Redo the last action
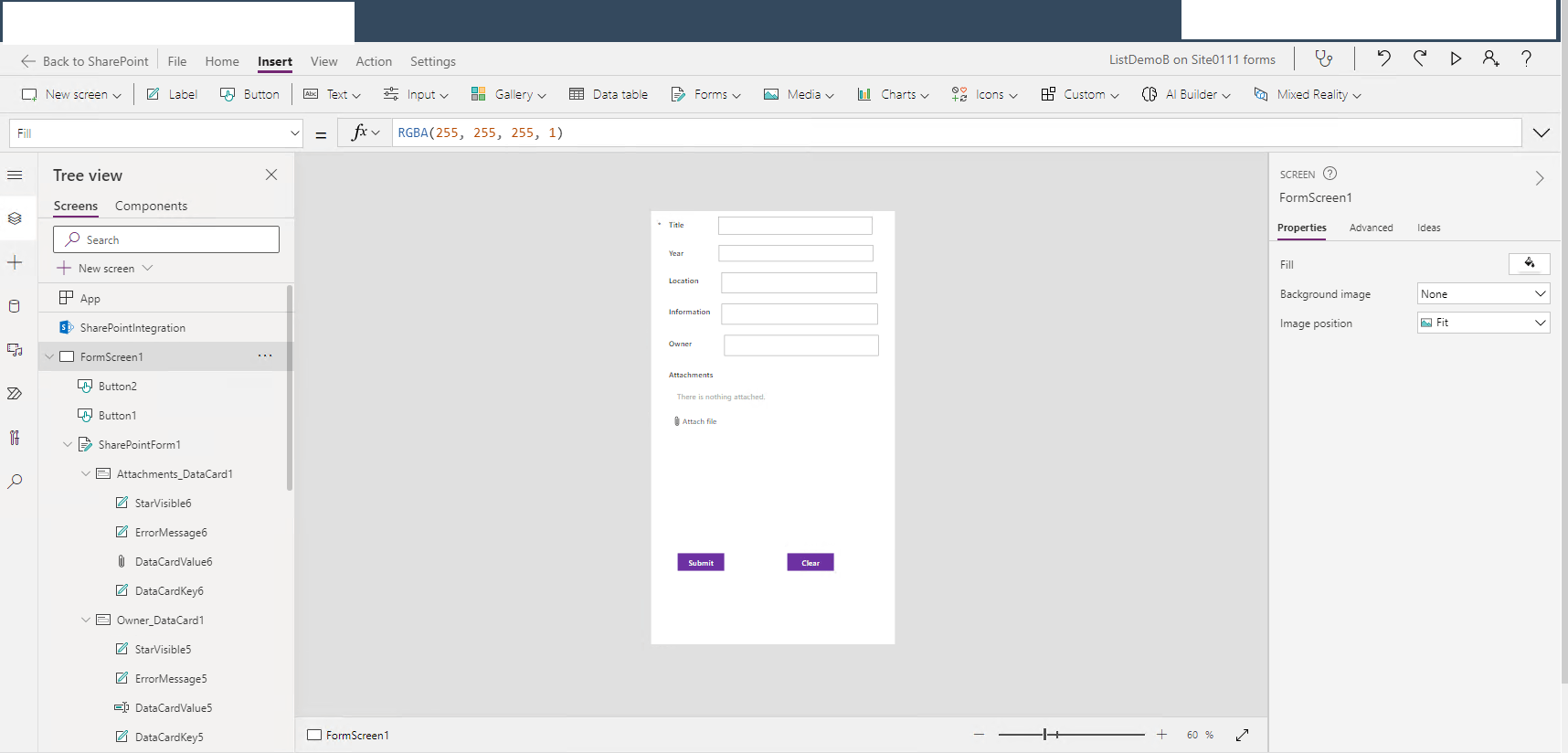This screenshot has height=753, width=1568. pyautogui.click(x=1420, y=58)
